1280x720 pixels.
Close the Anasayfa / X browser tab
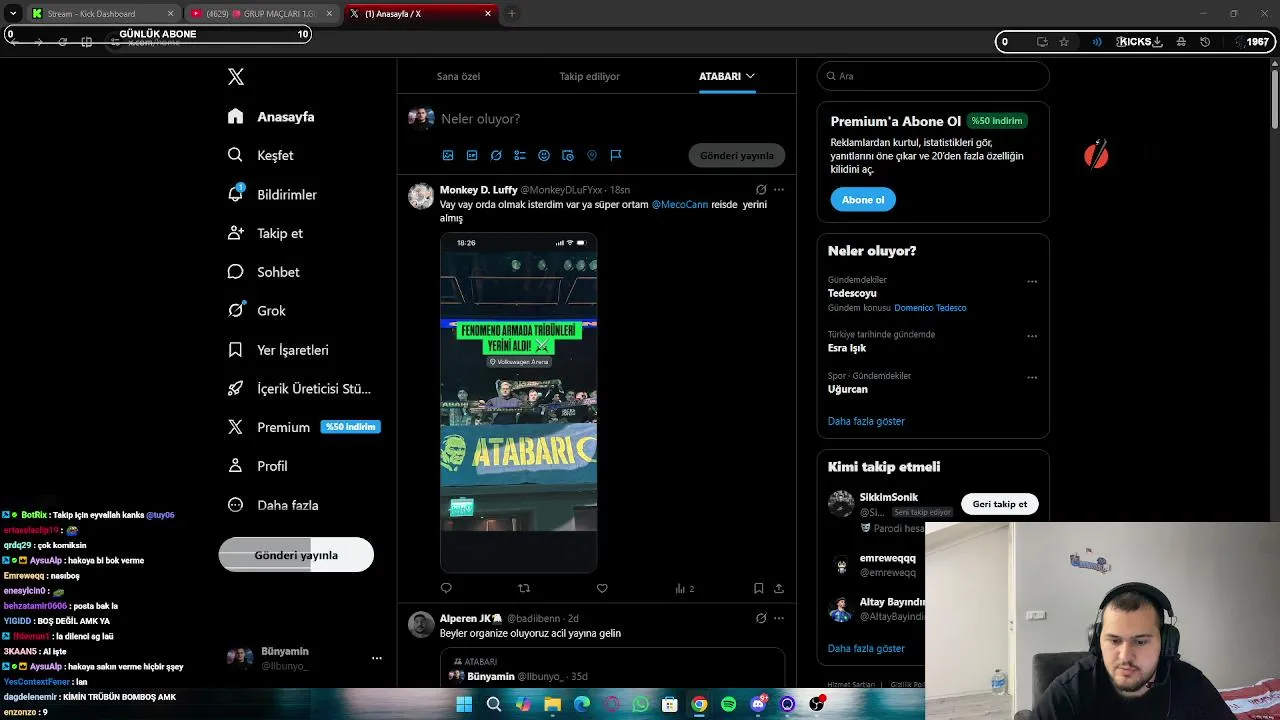click(488, 13)
